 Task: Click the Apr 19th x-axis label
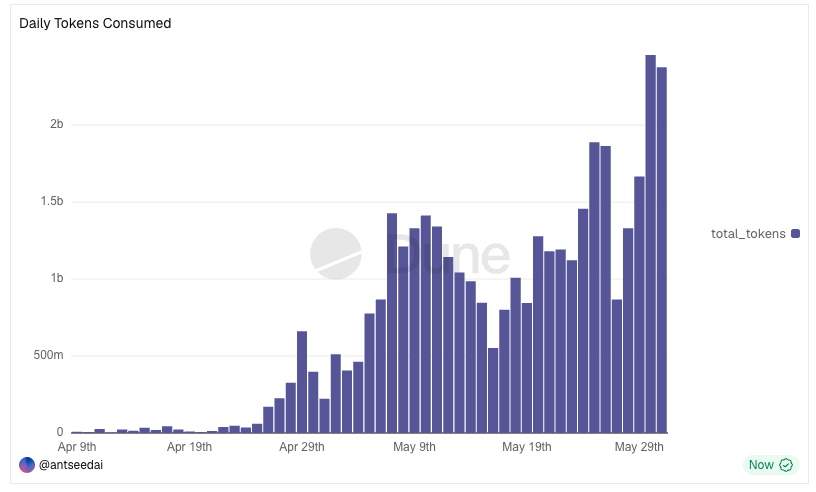[x=189, y=447]
